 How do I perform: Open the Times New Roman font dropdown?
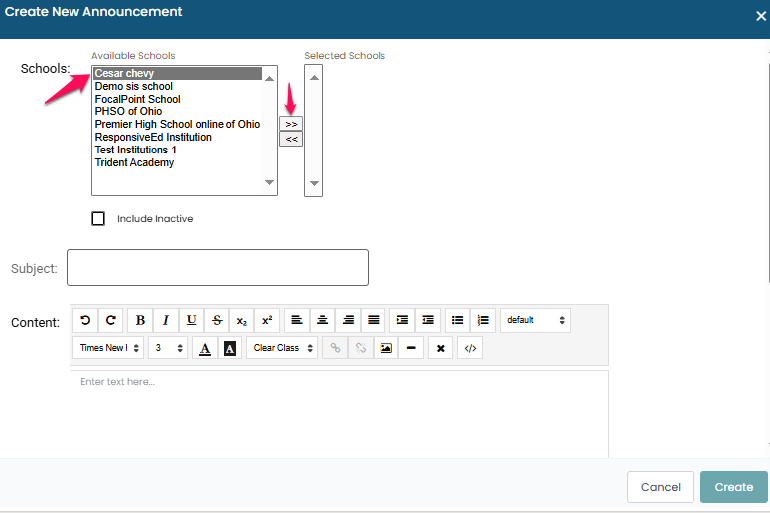point(108,348)
